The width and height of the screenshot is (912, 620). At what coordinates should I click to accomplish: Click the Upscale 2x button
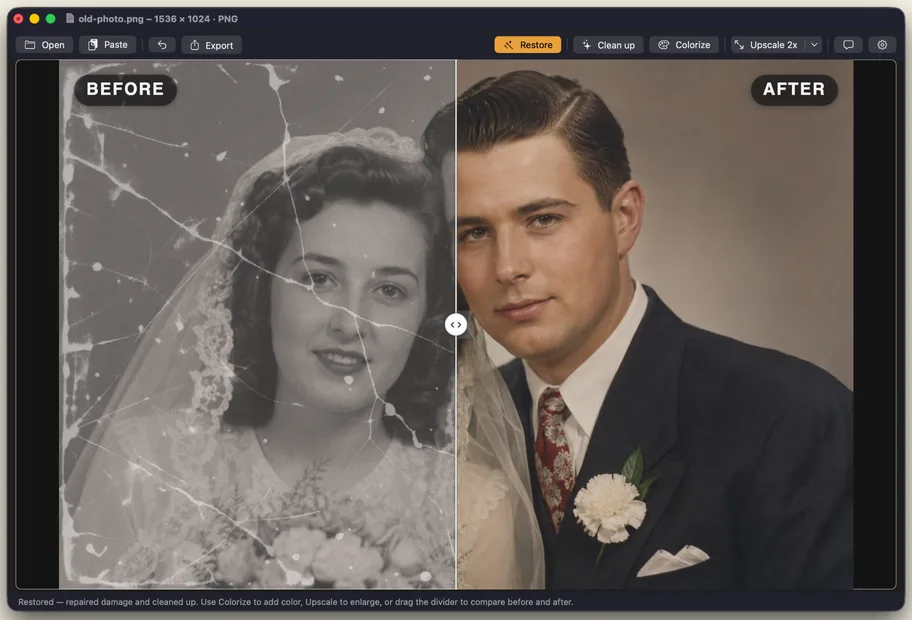click(x=769, y=45)
